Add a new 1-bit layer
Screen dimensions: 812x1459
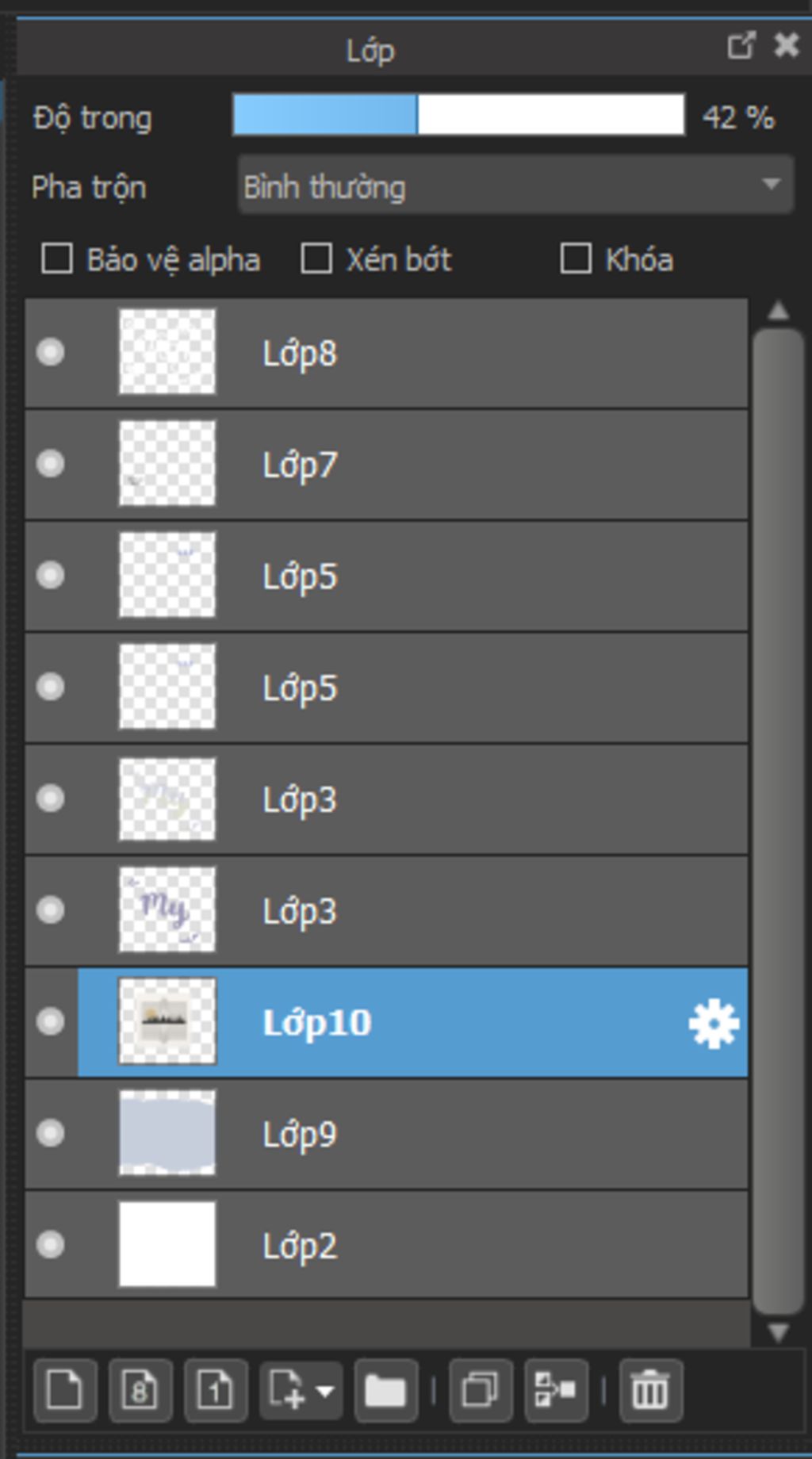click(216, 1390)
